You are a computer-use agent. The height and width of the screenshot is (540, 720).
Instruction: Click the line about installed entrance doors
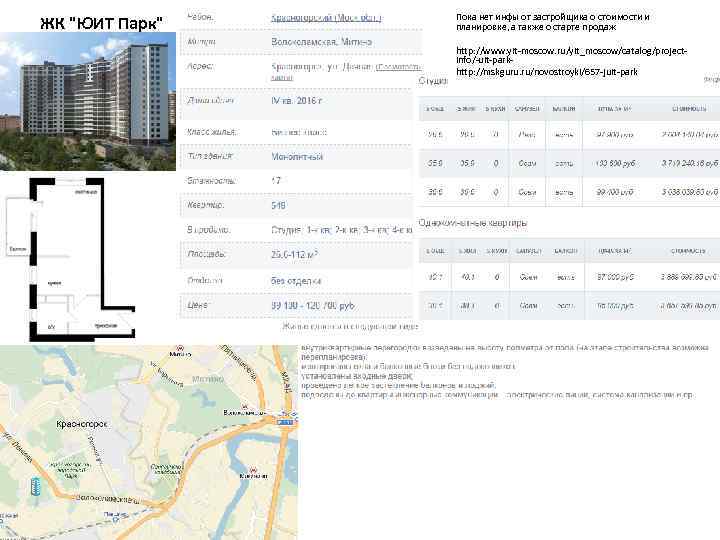click(357, 376)
